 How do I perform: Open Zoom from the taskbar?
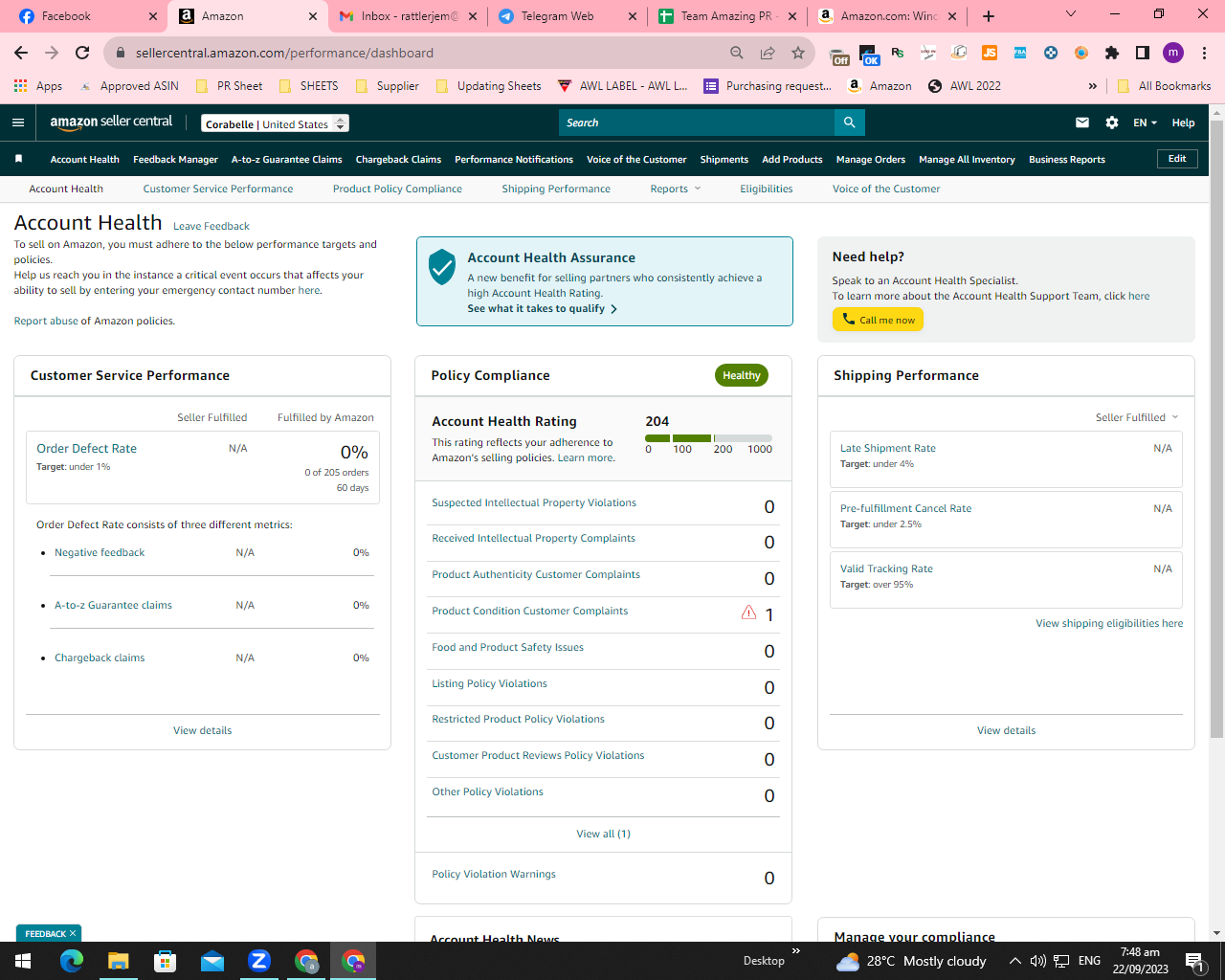(259, 961)
